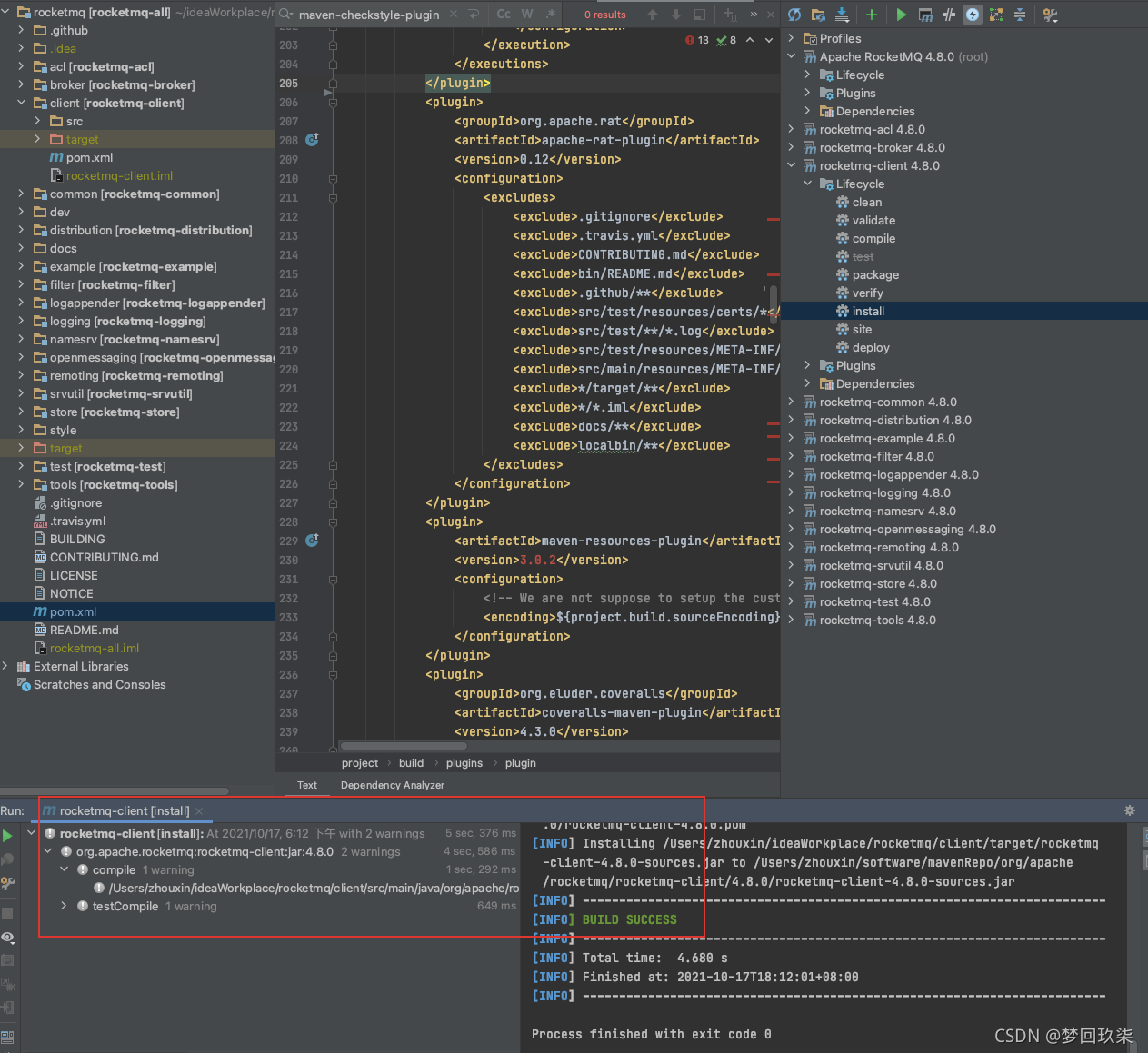Enable match case in the search bar
This screenshot has height=1053, width=1148.
504,15
